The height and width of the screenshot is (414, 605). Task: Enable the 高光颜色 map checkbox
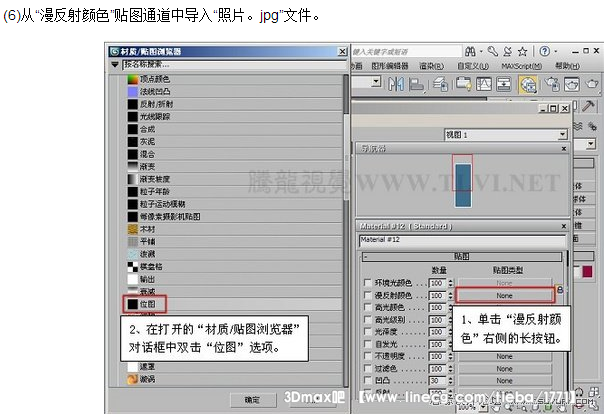(x=368, y=307)
